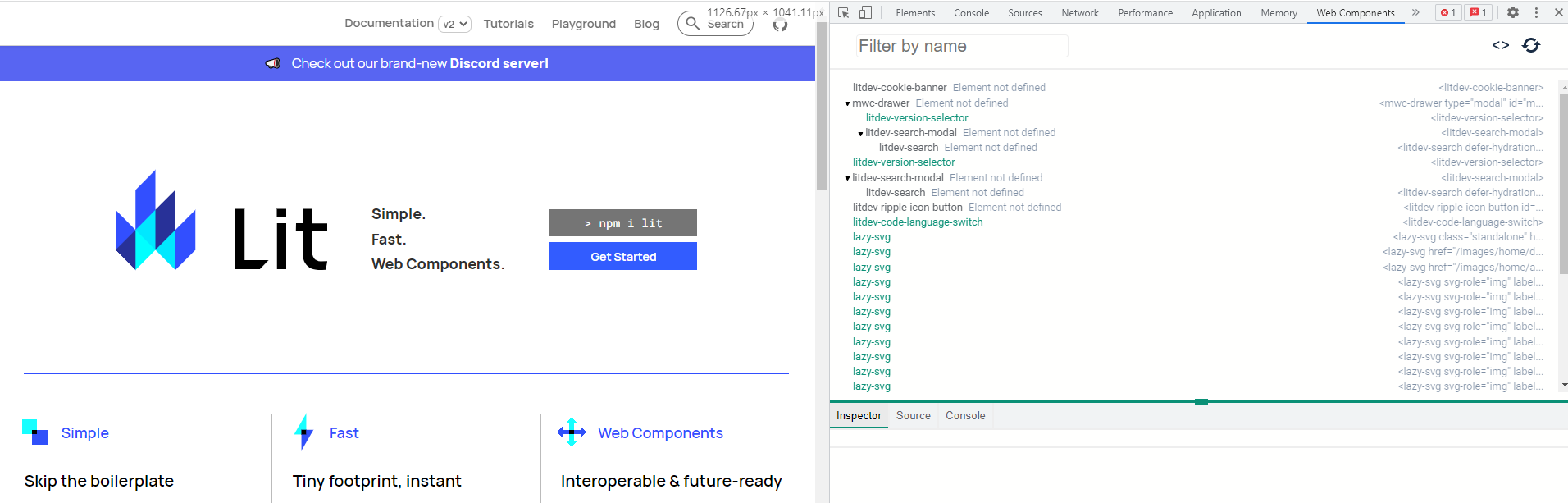
Task: Collapse the mwc-drawer tree node
Action: pos(847,103)
